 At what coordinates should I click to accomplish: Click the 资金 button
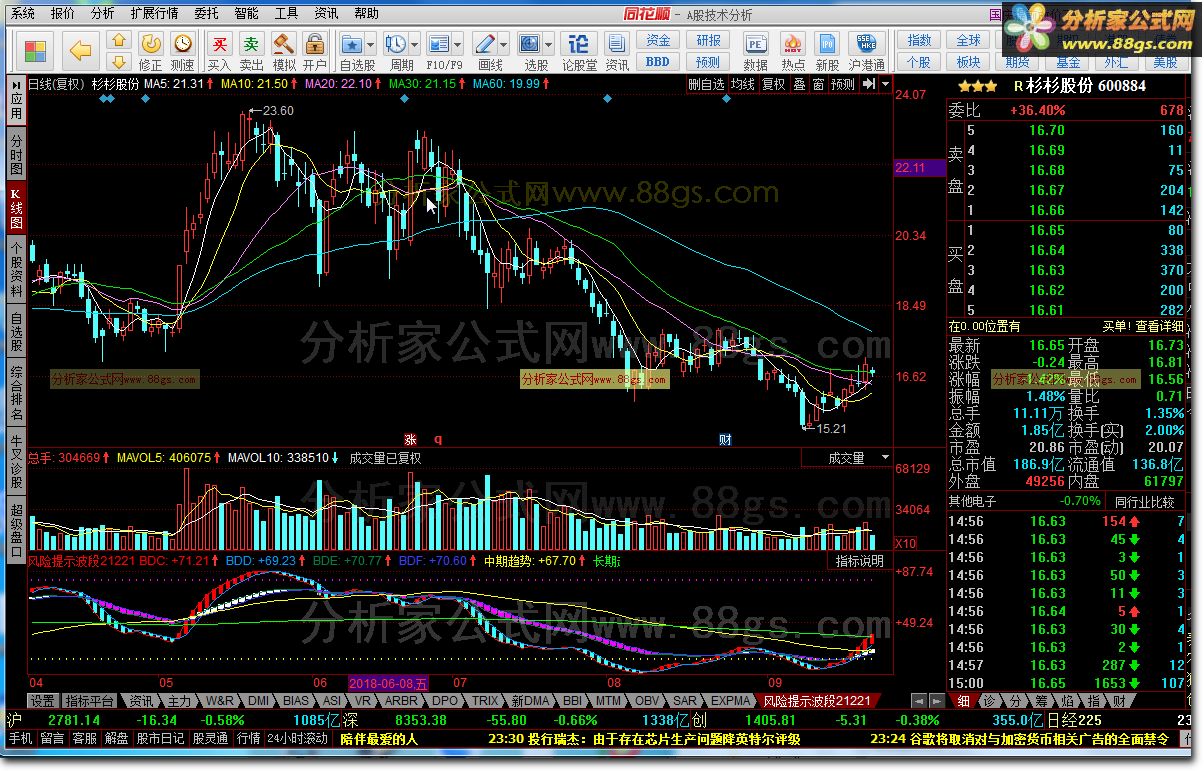(x=658, y=40)
